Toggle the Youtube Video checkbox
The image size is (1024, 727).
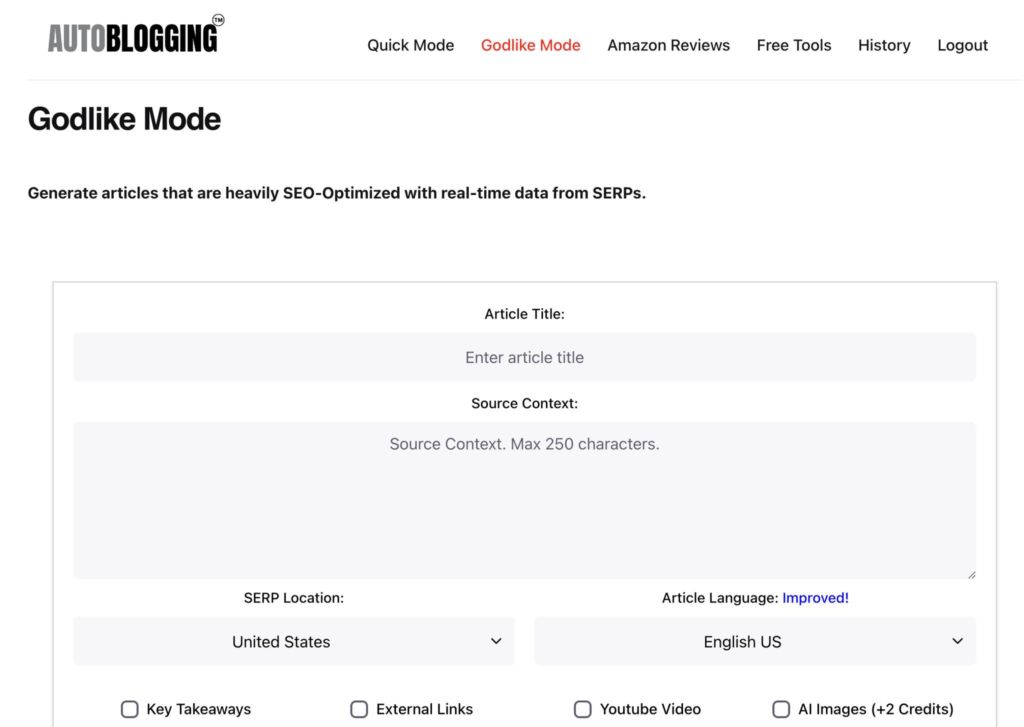click(583, 708)
